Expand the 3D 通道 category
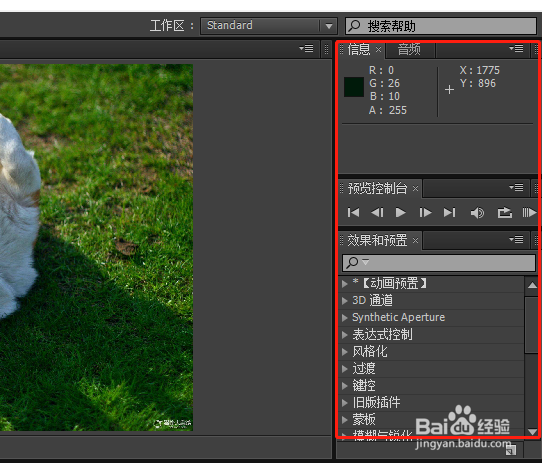Screen dimensions: 542x463 [344, 301]
